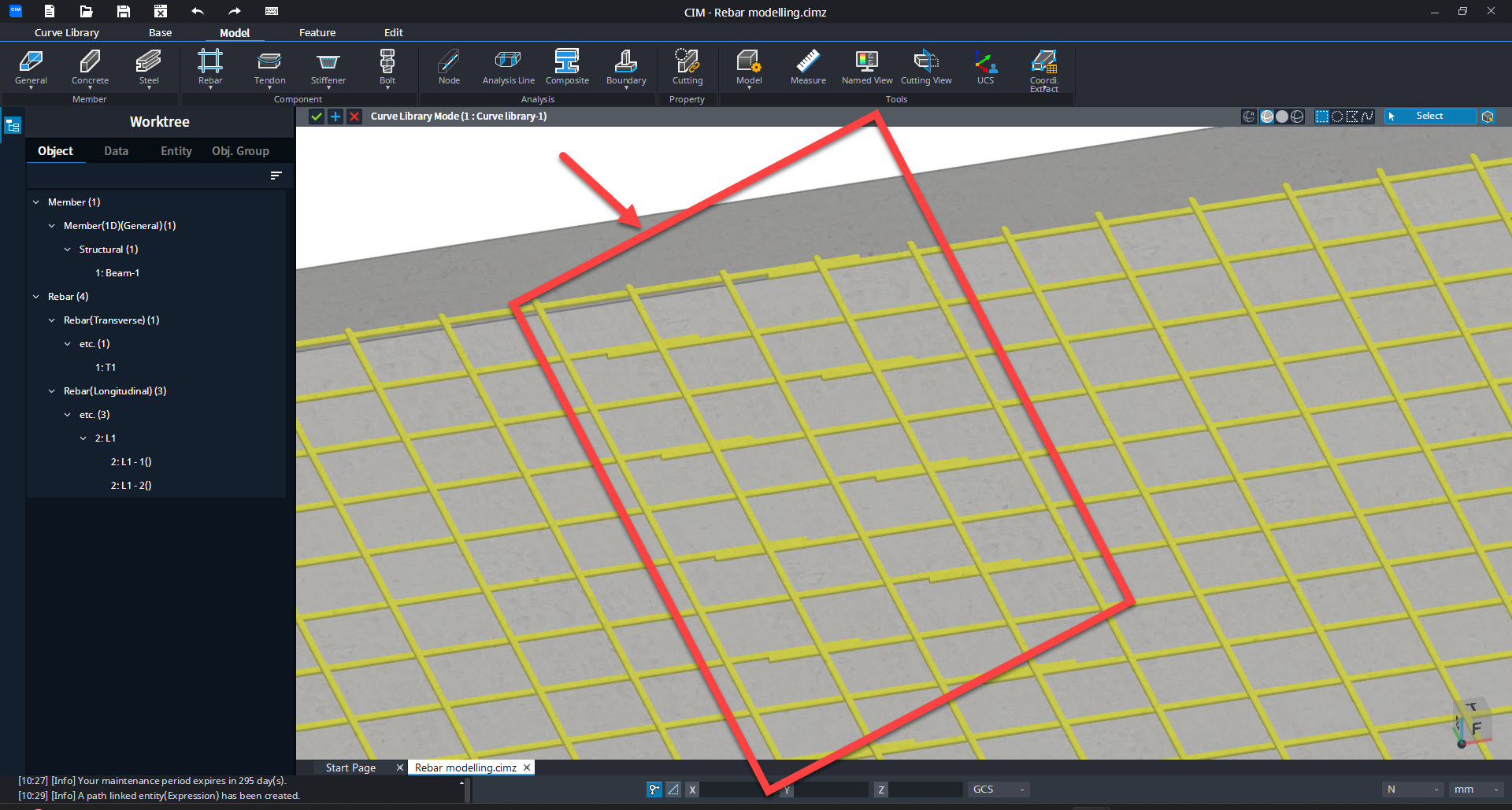This screenshot has width=1512, height=810.
Task: Open the Coordi. Extract tool
Action: [1044, 71]
